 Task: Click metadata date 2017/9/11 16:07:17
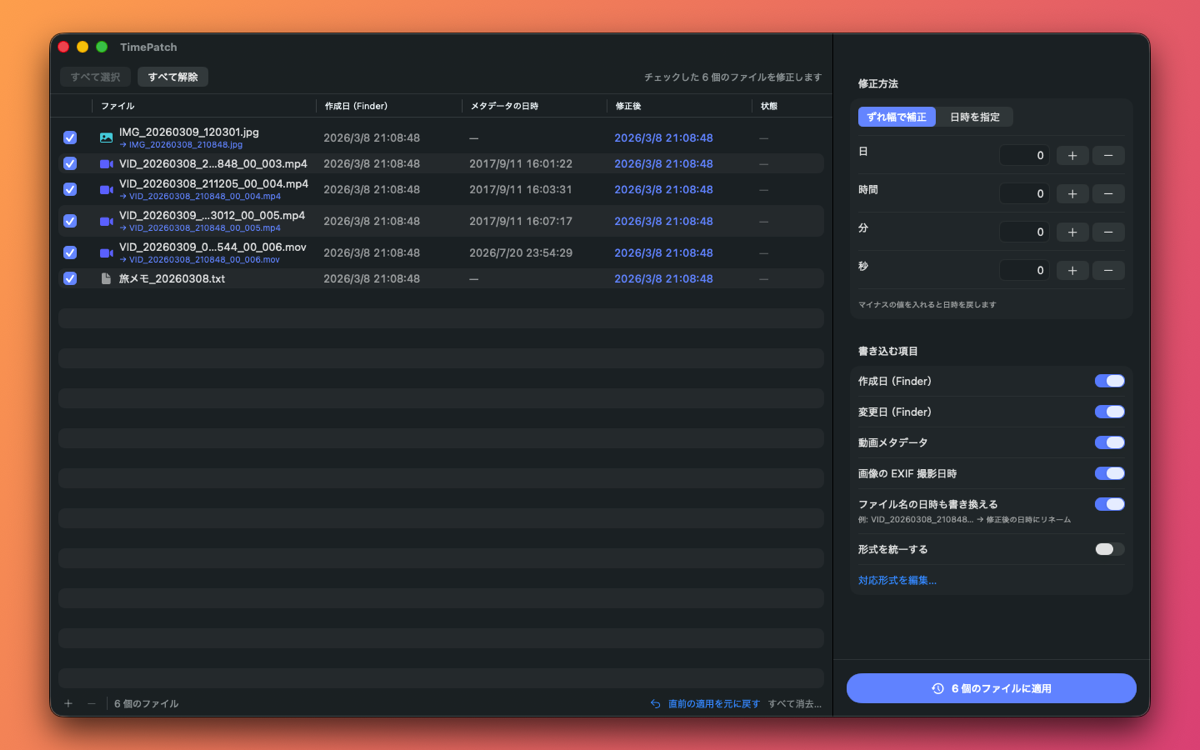tap(521, 221)
